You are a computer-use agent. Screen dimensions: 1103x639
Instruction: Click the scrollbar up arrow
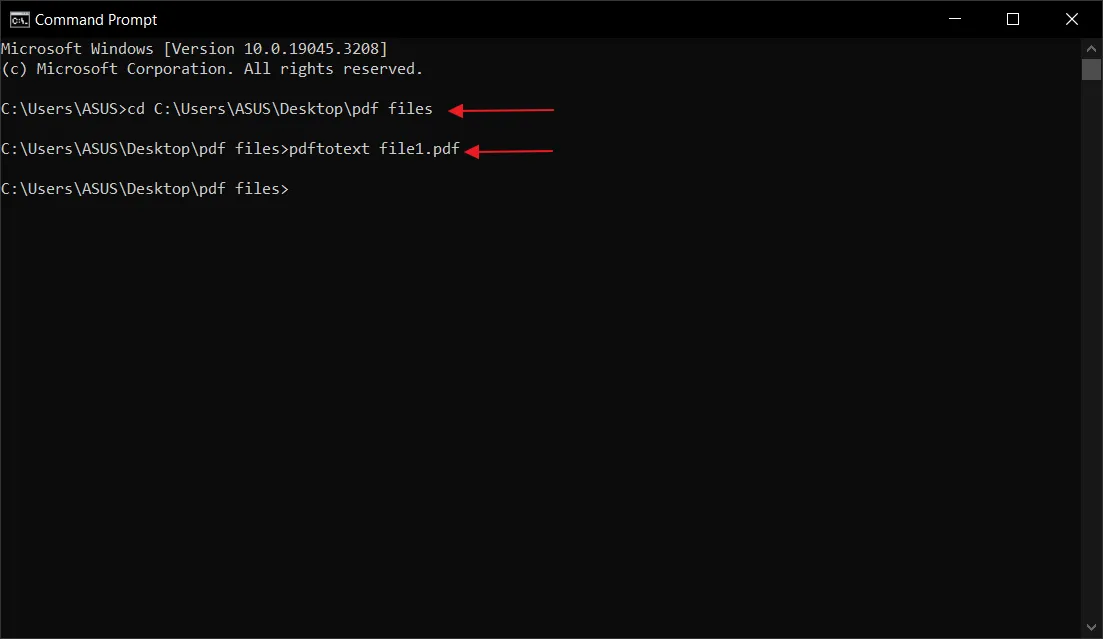1091,48
